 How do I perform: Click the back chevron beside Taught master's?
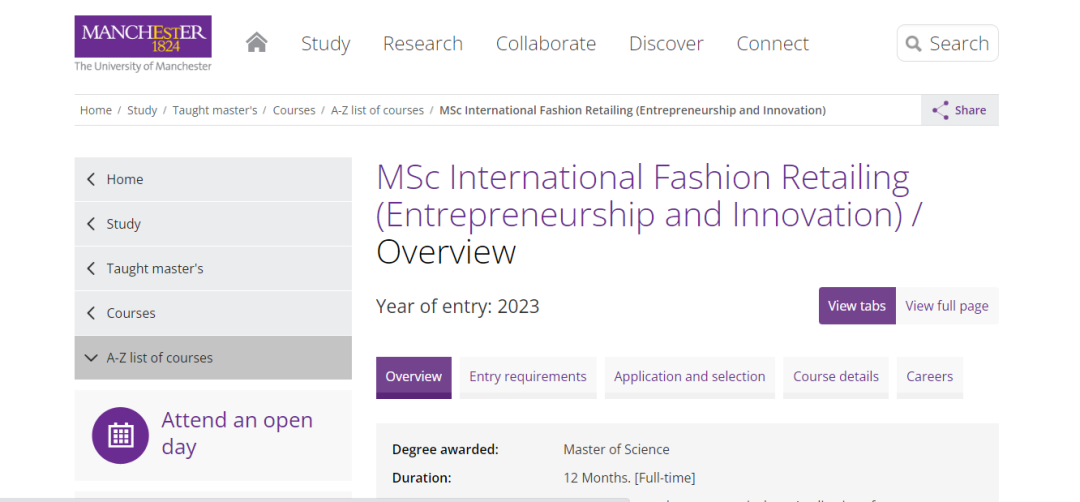coord(92,268)
